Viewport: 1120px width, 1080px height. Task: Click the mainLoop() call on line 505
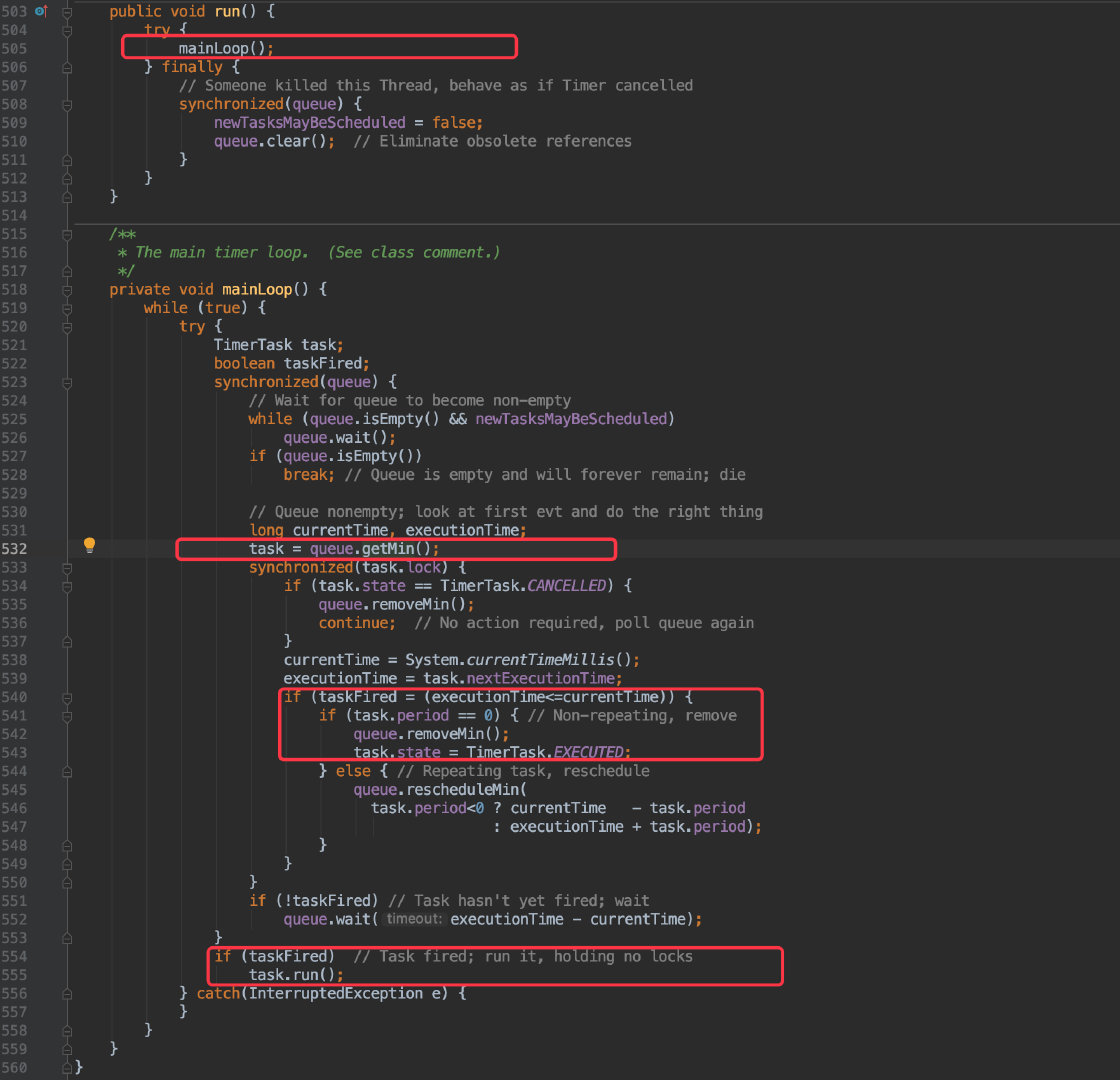tap(225, 49)
